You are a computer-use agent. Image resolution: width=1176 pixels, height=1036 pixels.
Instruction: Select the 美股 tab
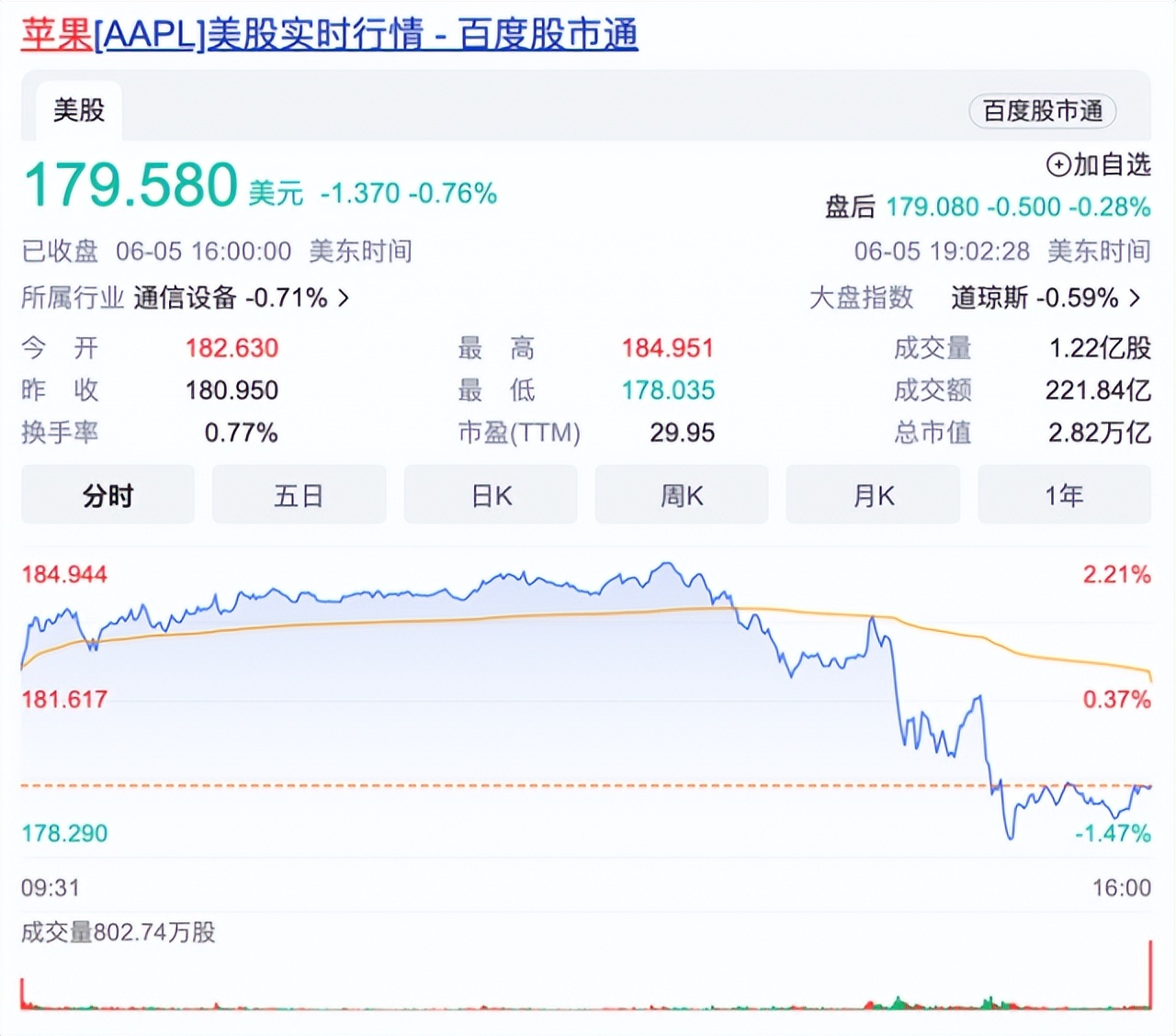point(77,108)
